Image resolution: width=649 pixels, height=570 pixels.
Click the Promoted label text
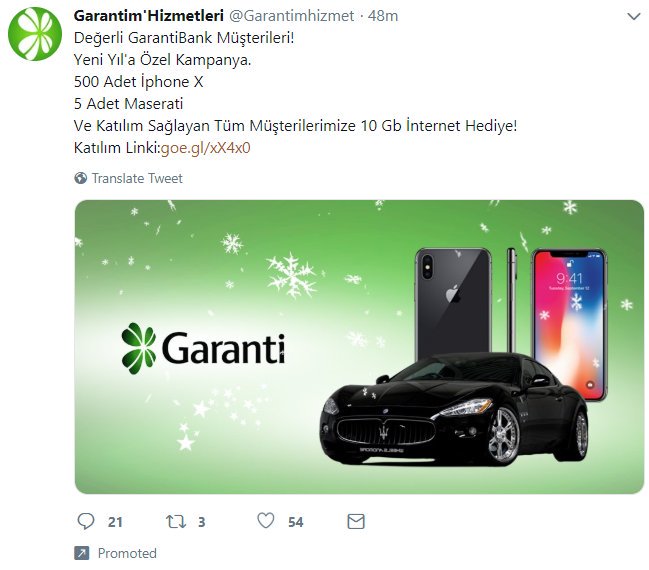tap(127, 553)
